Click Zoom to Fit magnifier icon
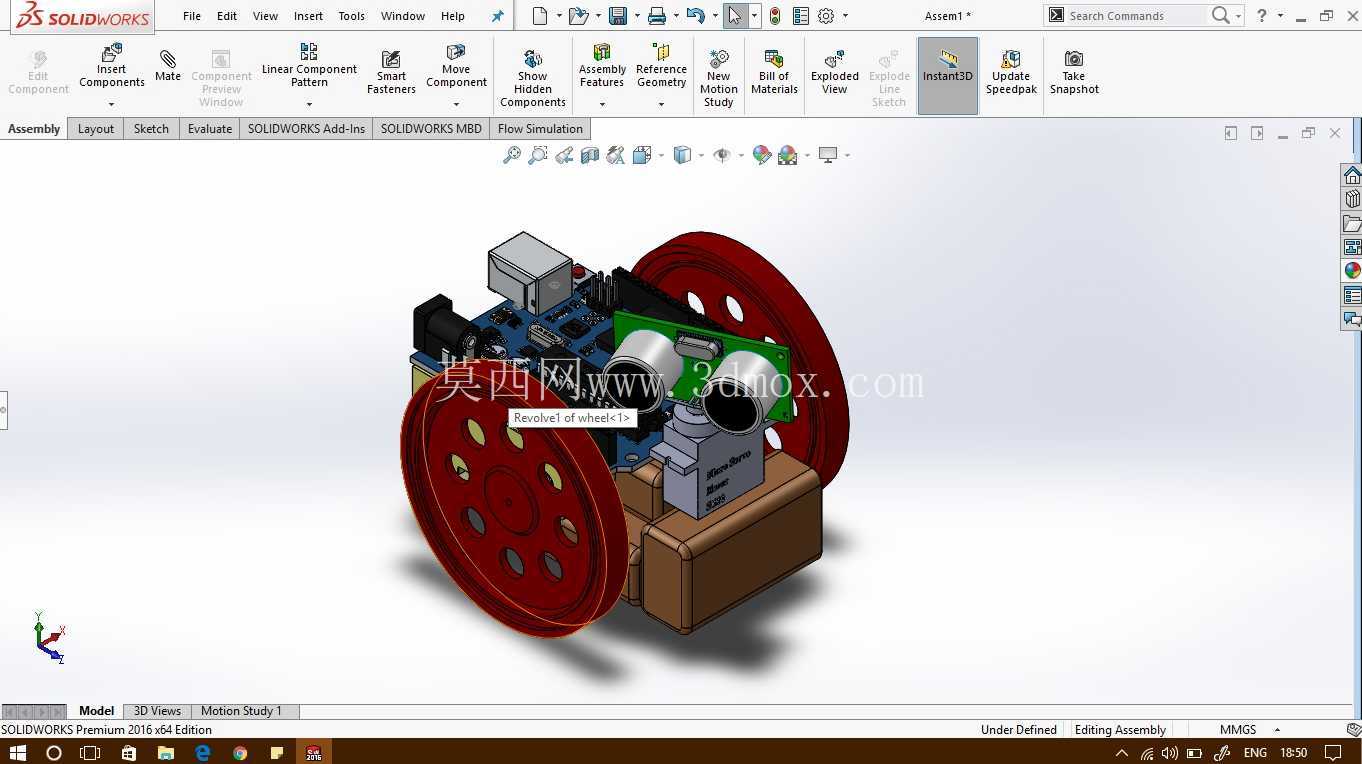The height and width of the screenshot is (764, 1362). tap(512, 155)
